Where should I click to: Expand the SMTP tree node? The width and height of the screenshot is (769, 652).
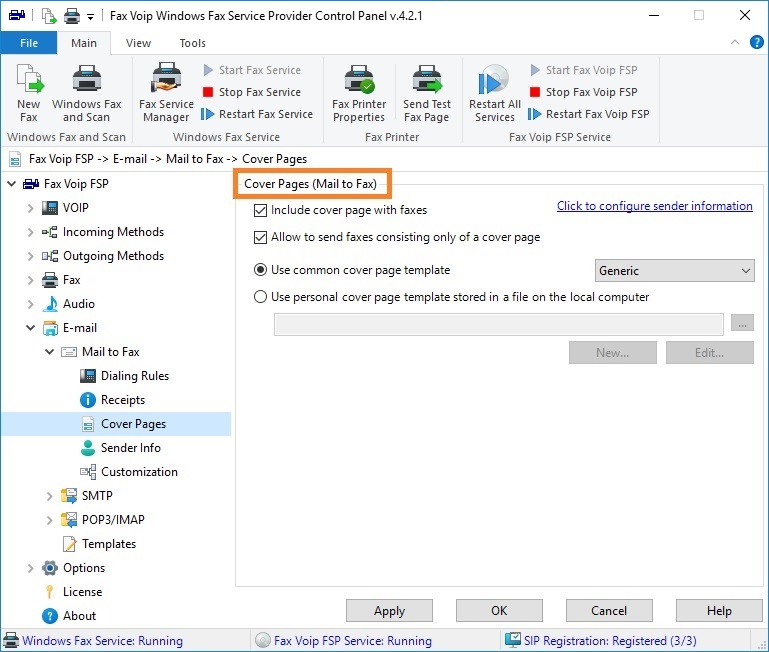point(50,496)
